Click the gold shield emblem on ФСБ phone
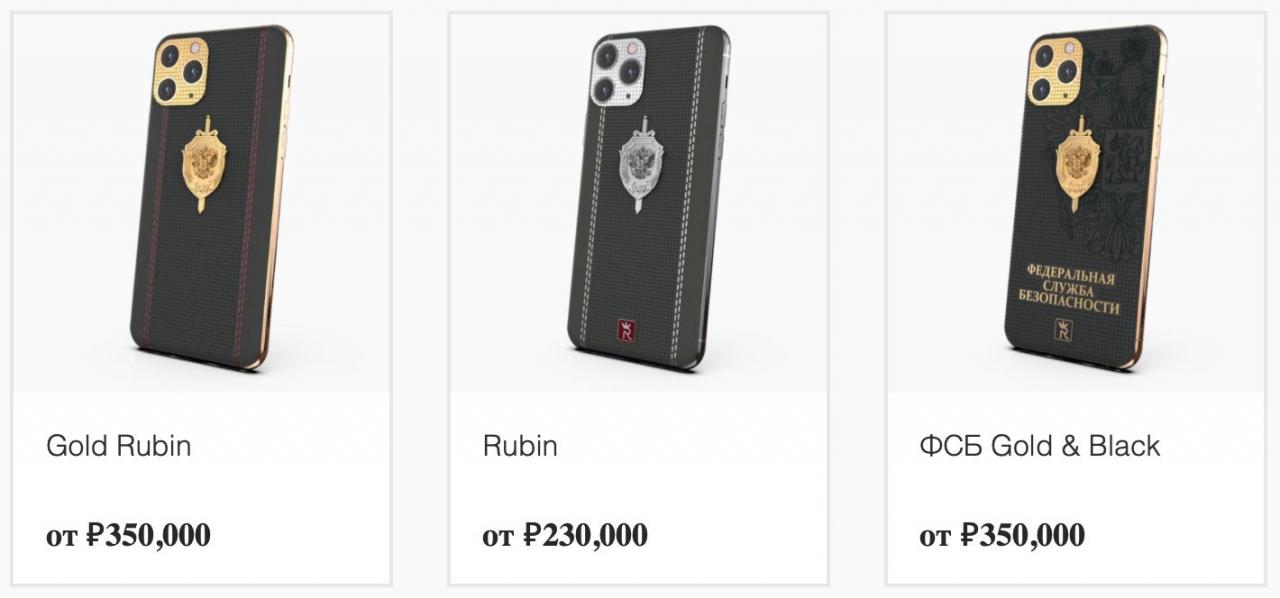 point(1081,164)
